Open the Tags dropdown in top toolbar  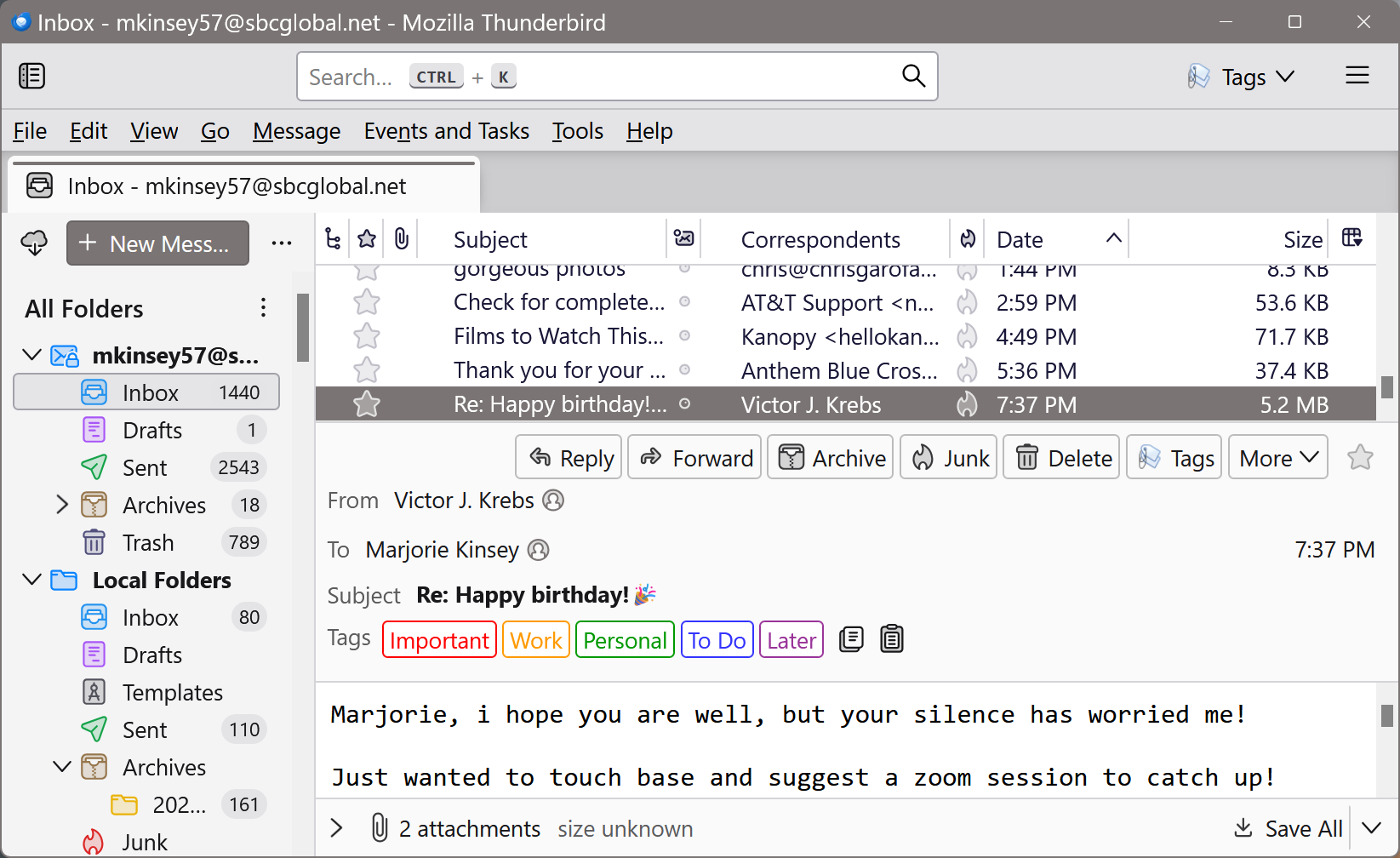click(1242, 77)
